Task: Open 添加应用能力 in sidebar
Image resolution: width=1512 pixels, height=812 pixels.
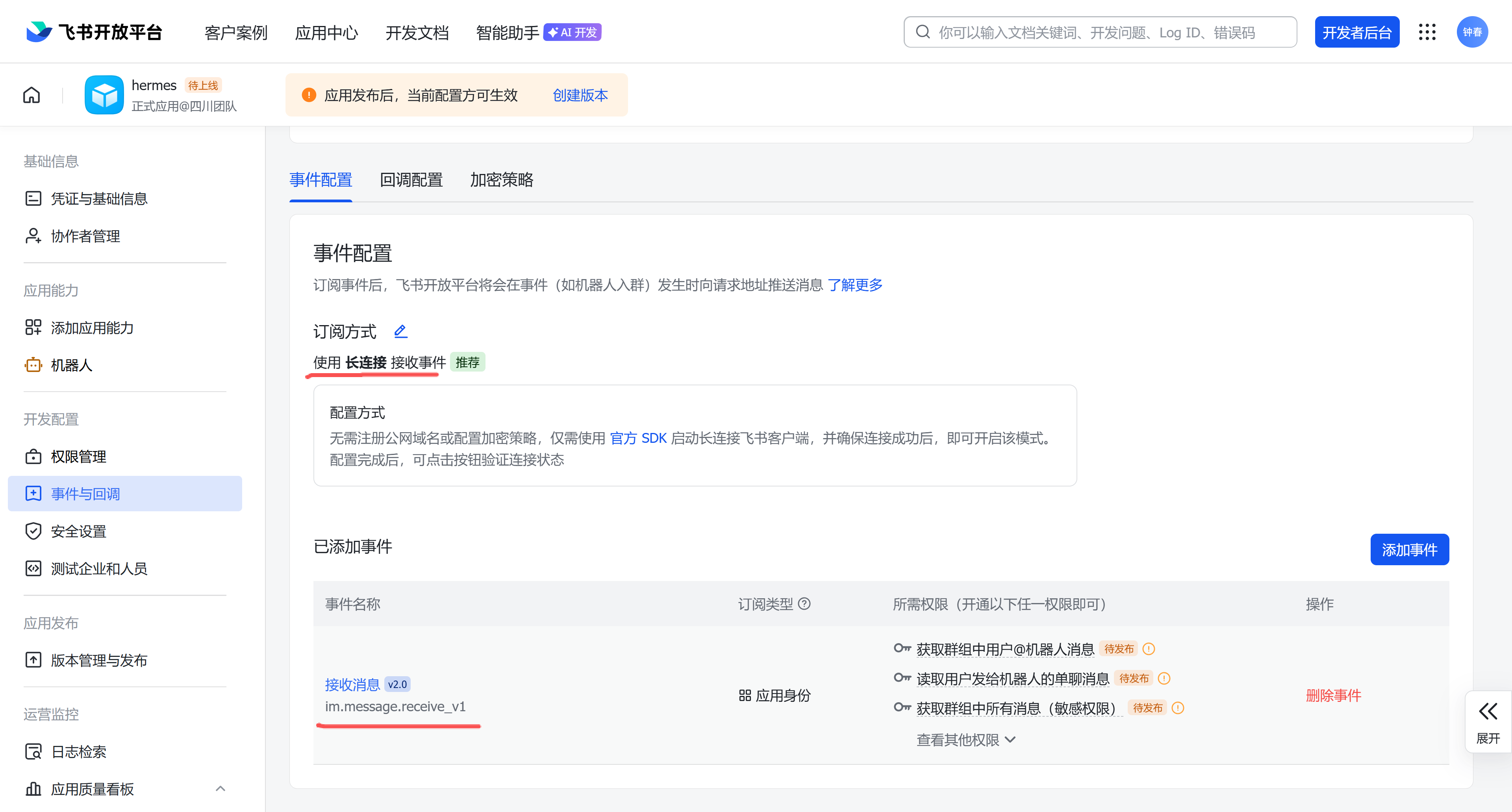Action: [x=125, y=328]
